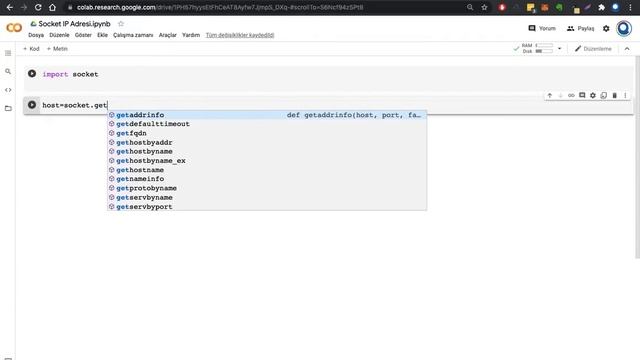Viewport: 640px width, 360px height.
Task: Open Yorum comments button
Action: pos(542,28)
